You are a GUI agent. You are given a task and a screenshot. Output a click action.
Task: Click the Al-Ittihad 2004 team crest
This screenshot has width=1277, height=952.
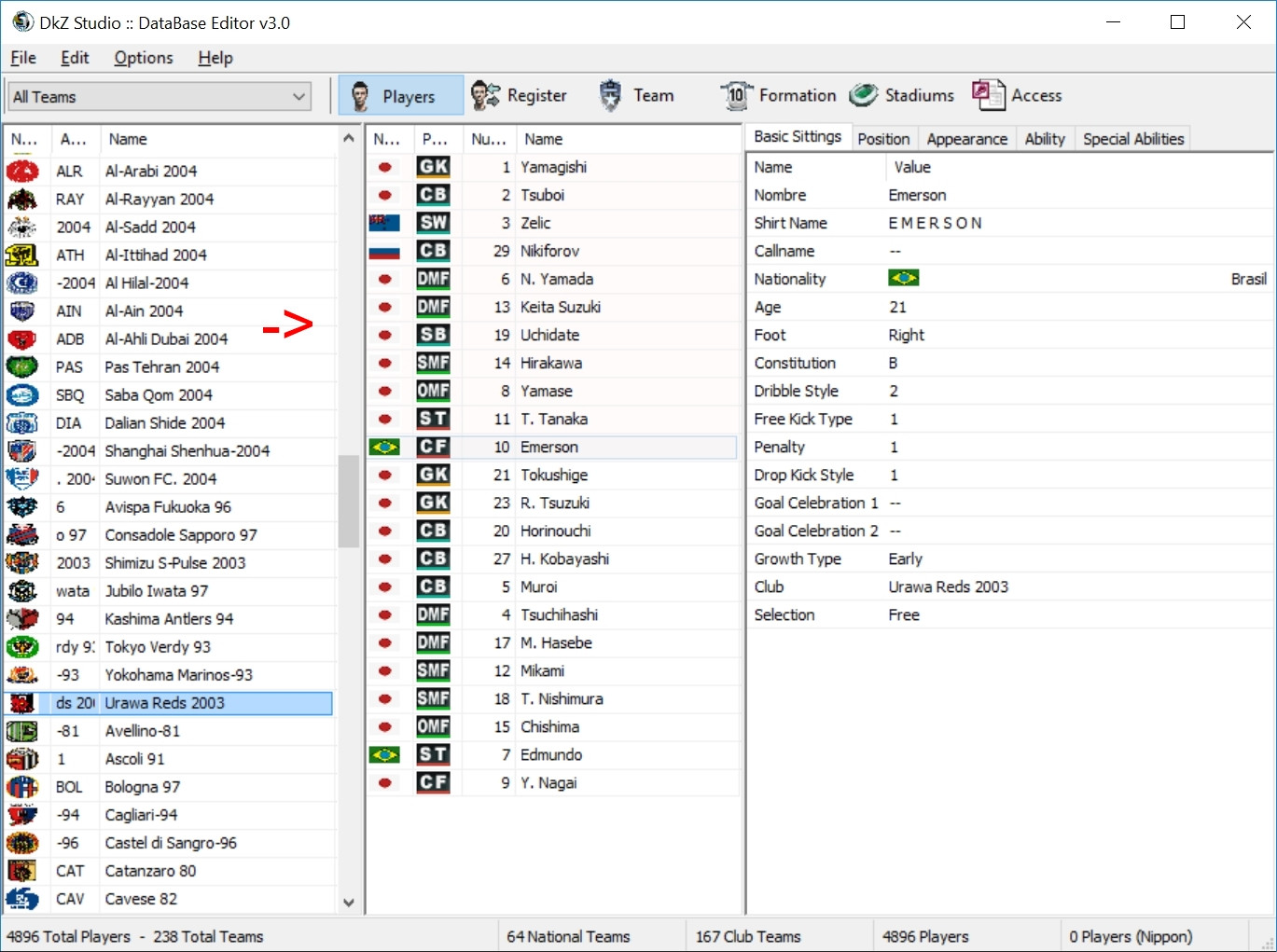(22, 255)
